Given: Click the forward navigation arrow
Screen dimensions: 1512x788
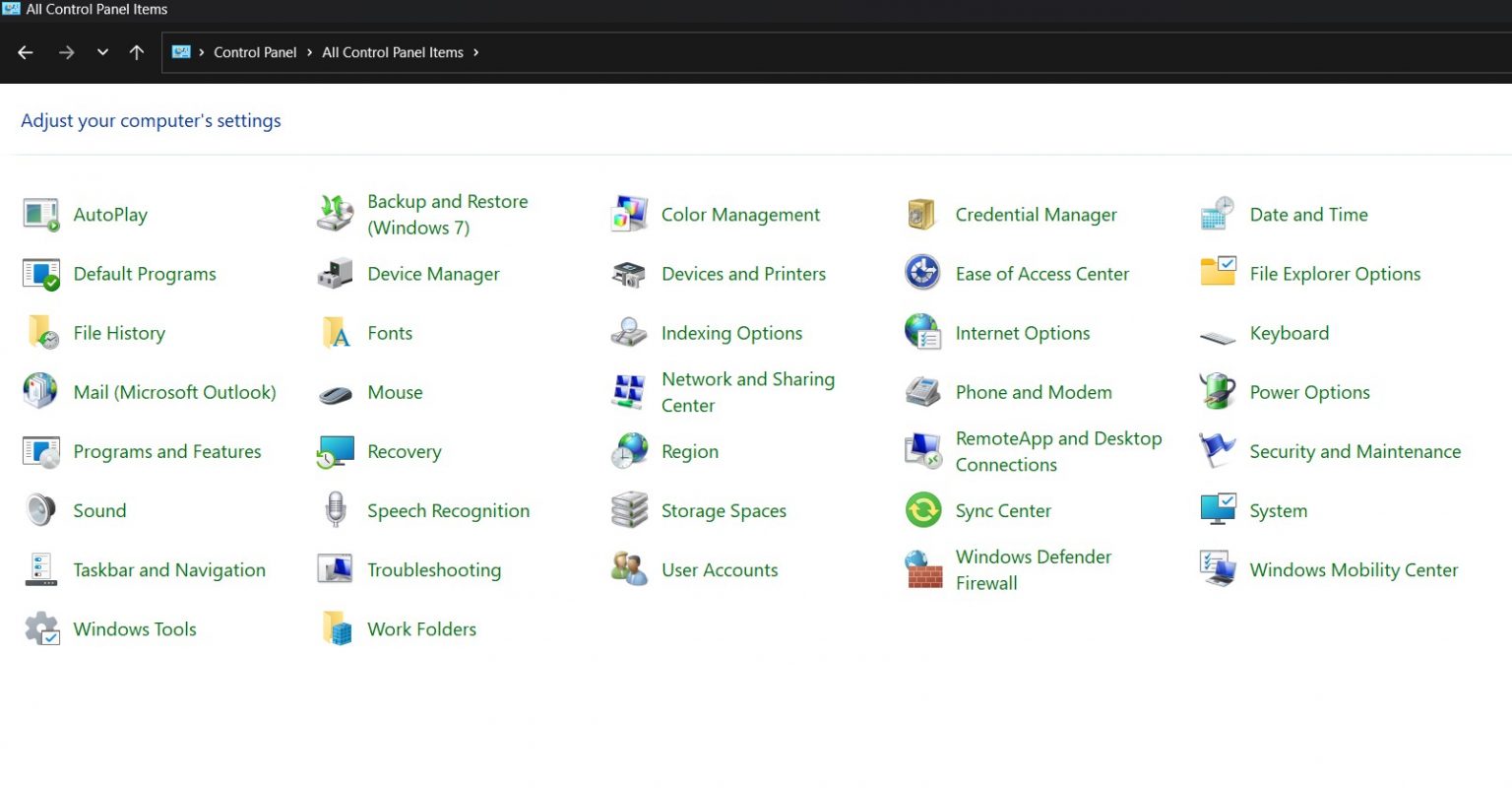Looking at the screenshot, I should click(x=66, y=52).
